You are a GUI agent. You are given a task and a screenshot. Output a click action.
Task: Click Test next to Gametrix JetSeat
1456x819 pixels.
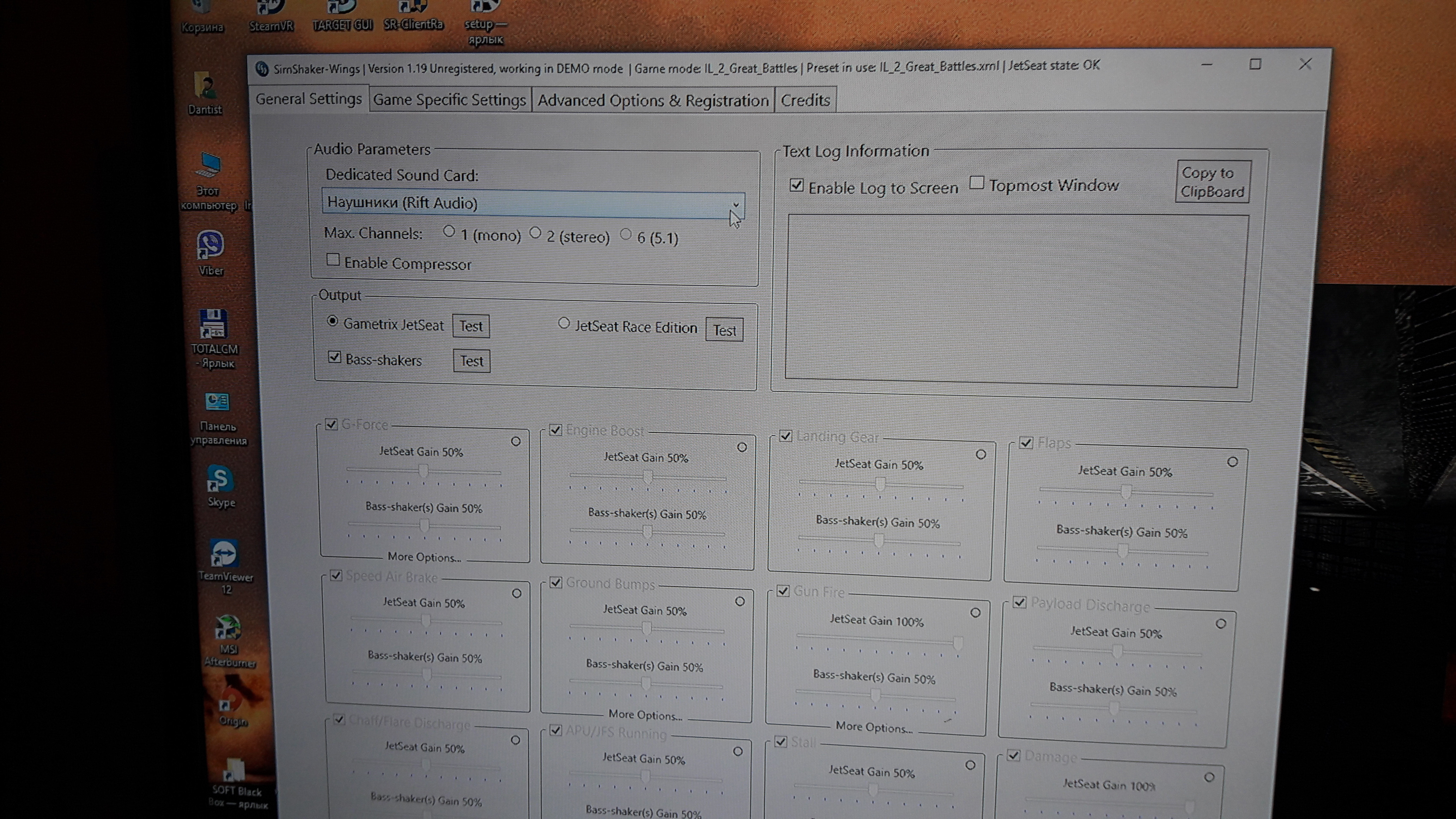471,326
